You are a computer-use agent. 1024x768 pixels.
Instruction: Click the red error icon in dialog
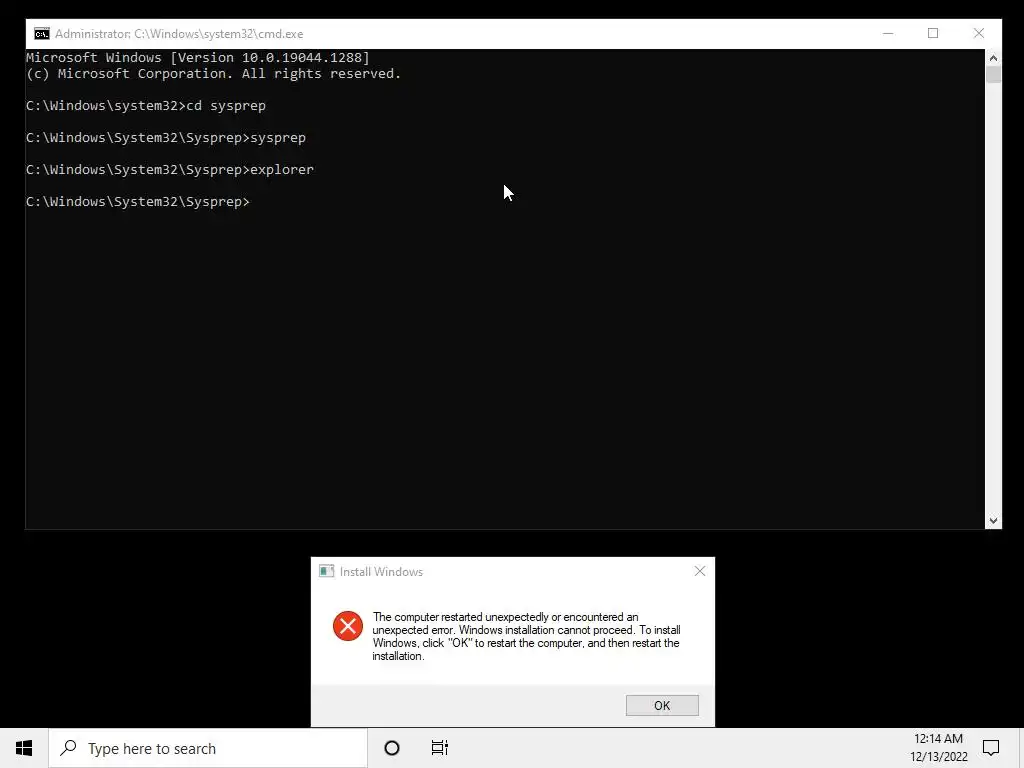point(347,626)
